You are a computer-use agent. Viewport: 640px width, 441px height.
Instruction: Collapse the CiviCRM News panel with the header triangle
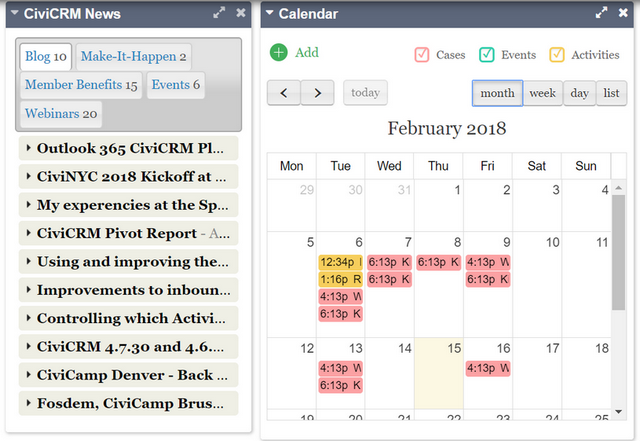pos(15,13)
